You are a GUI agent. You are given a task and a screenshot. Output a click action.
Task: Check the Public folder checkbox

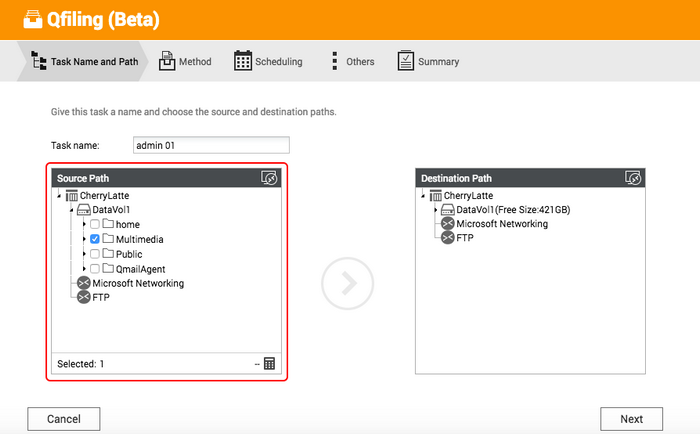(x=95, y=254)
